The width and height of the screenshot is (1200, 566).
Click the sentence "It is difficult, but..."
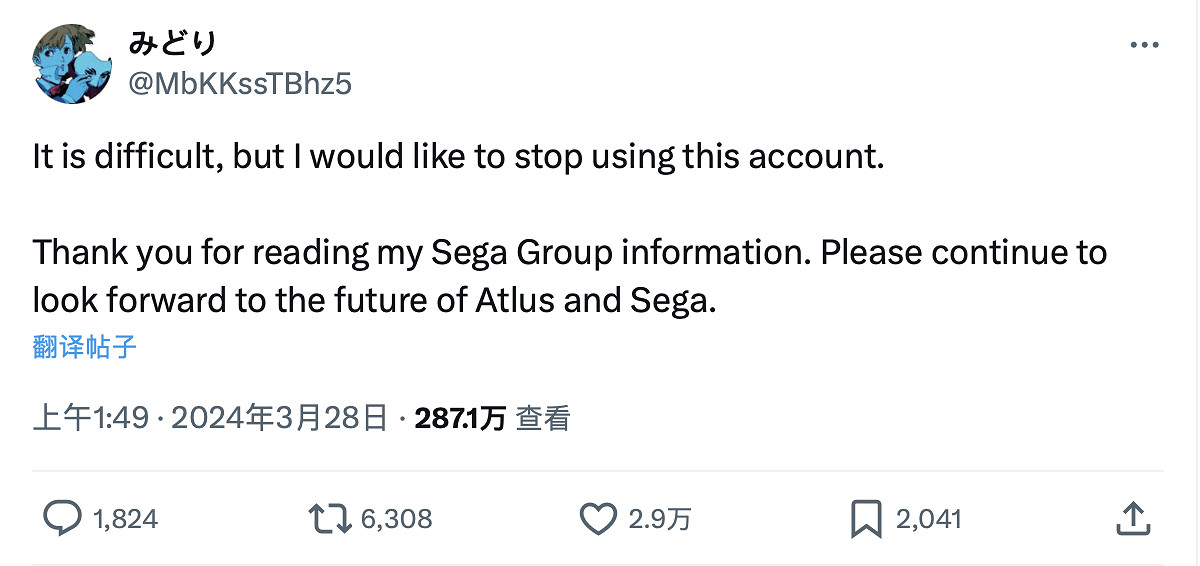click(x=459, y=157)
